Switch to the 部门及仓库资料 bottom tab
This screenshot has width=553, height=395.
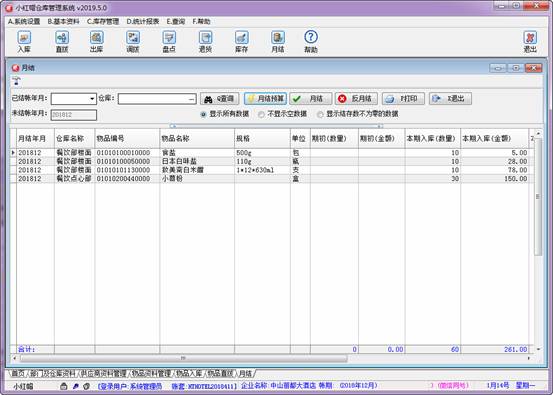[53, 373]
